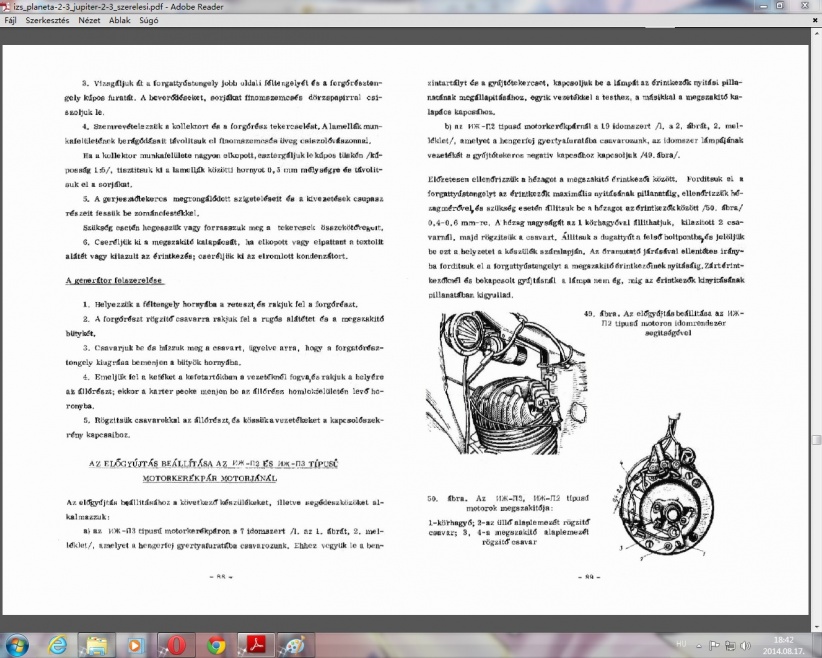Open the Fájl menu
The image size is (822, 658).
pos(10,20)
